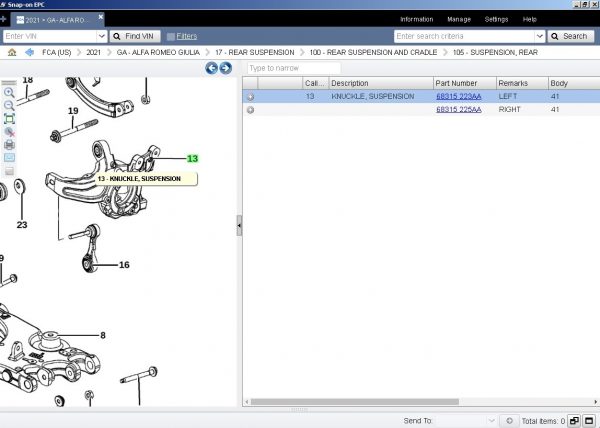
Task: Sort by the Remarks column header
Action: [x=522, y=83]
